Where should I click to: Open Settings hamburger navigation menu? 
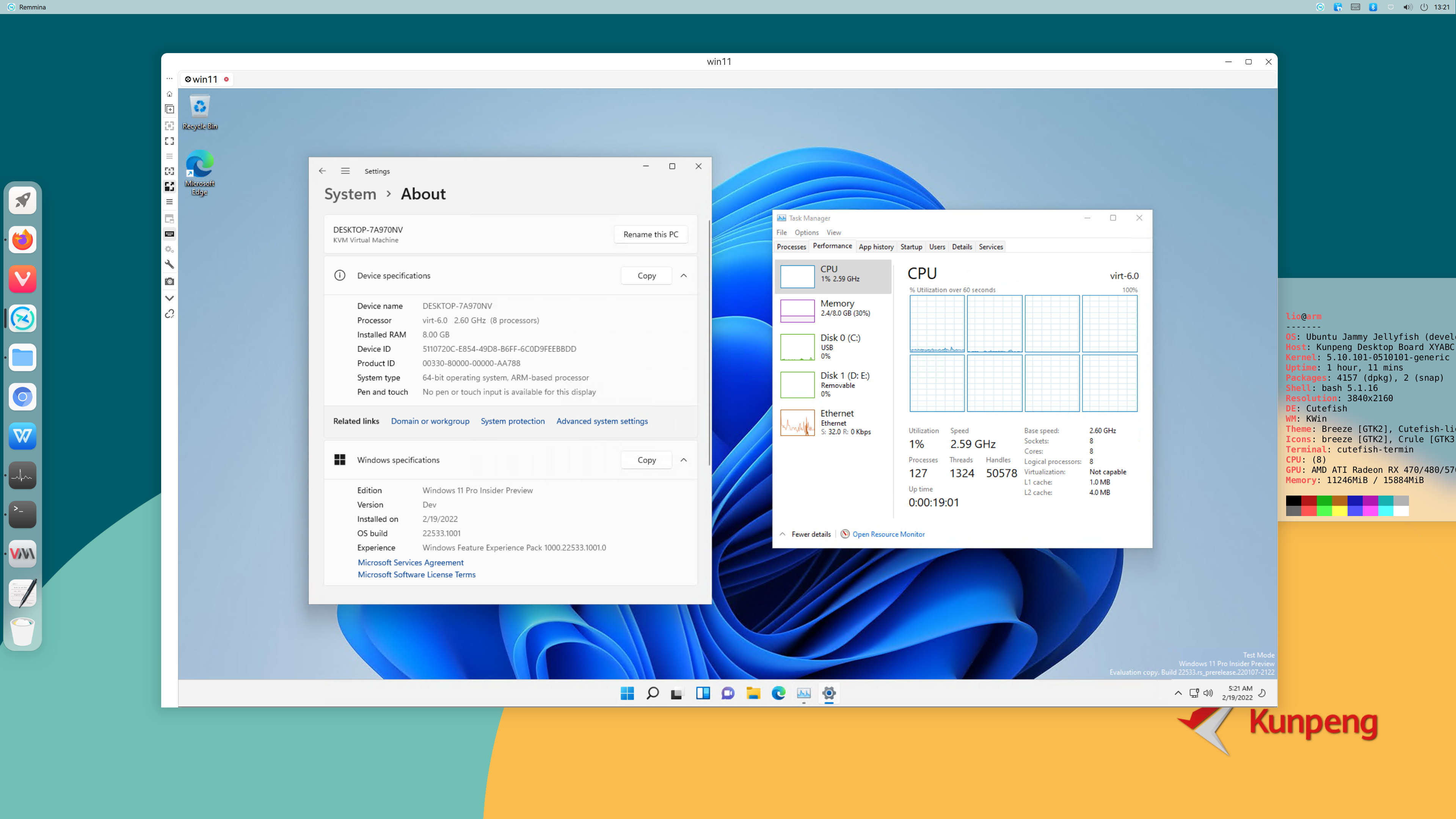[x=345, y=171]
